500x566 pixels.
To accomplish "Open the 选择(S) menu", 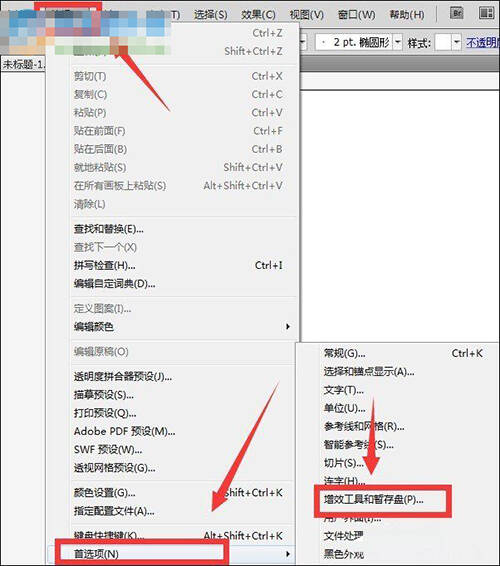I will [x=210, y=14].
